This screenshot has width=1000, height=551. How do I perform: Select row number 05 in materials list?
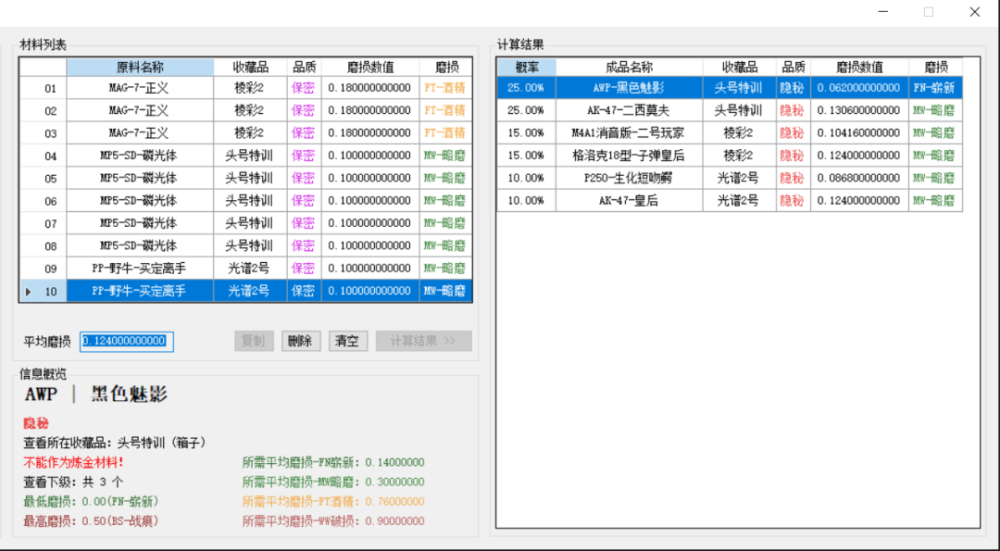(43, 178)
